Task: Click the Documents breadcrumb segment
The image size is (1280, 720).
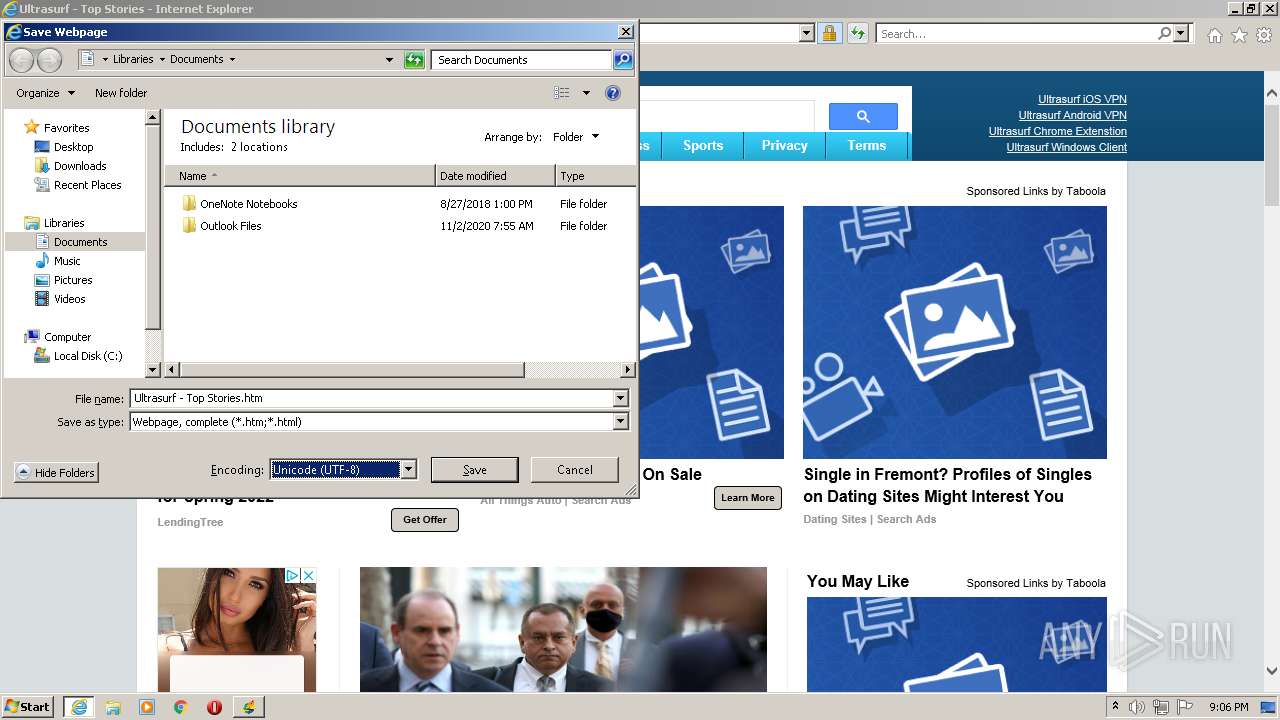Action: click(197, 60)
